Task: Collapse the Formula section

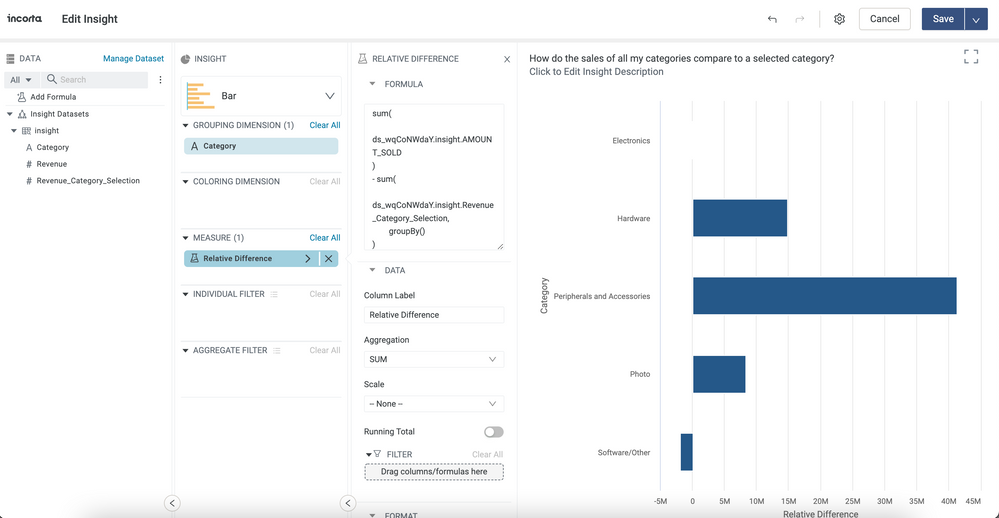Action: coord(373,85)
